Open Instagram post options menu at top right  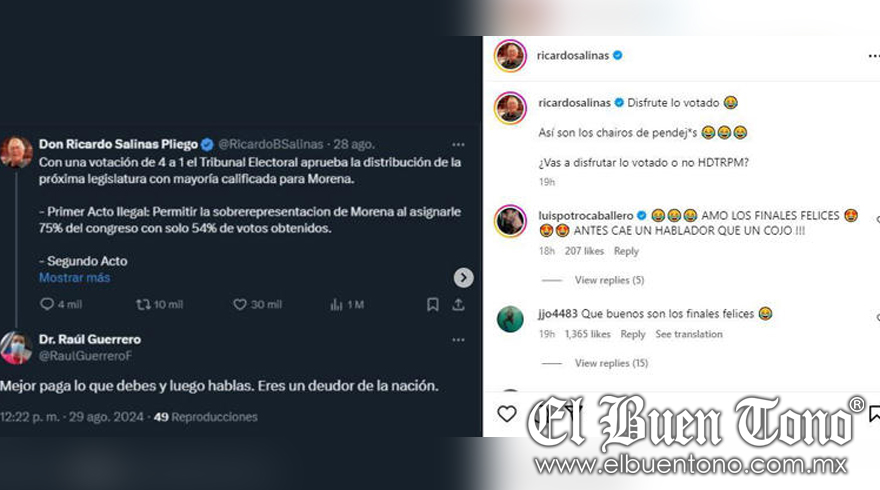873,56
